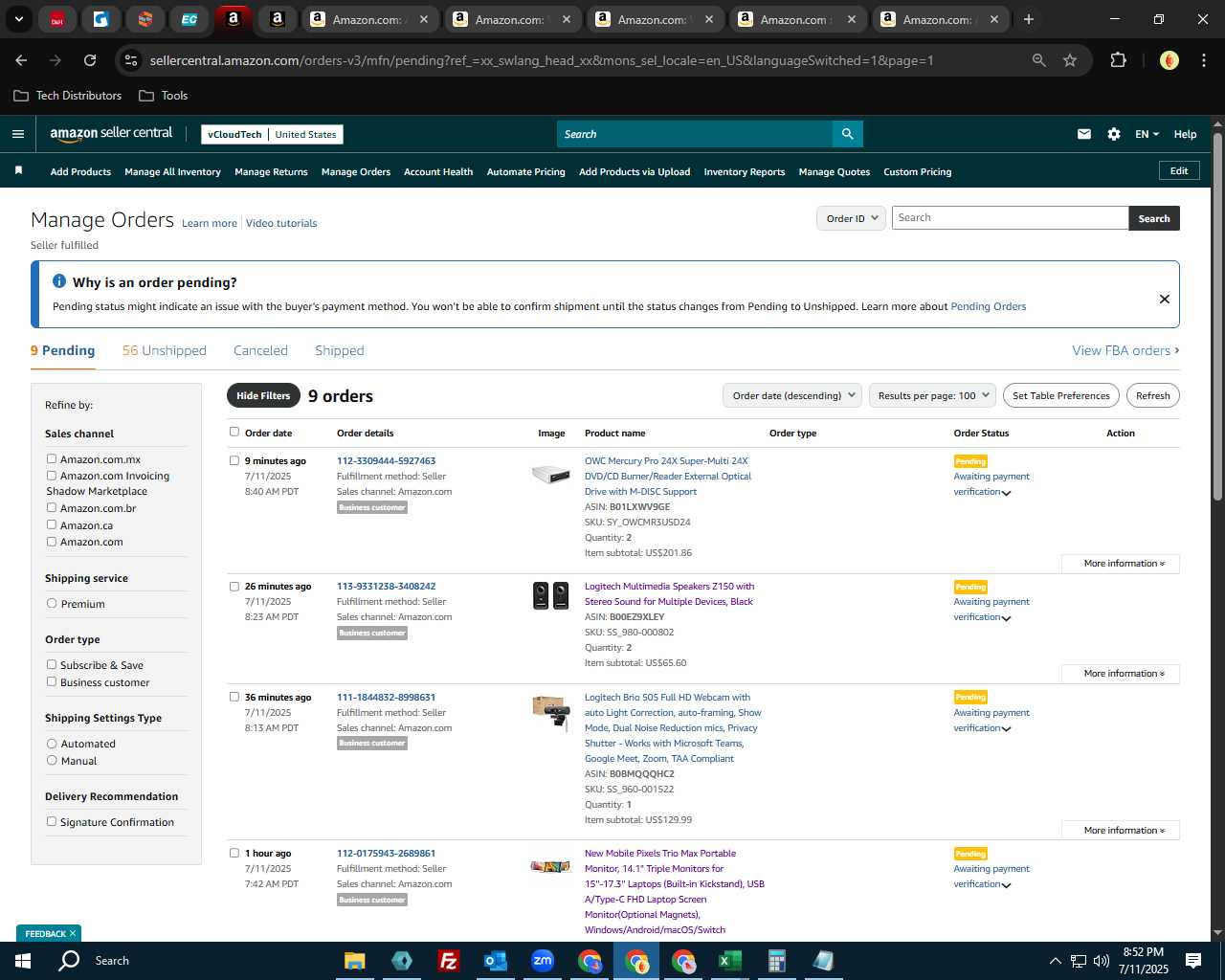Expand awaiting payment verification for Brio webcam order
This screenshot has height=980, width=1225.
pos(1006,729)
